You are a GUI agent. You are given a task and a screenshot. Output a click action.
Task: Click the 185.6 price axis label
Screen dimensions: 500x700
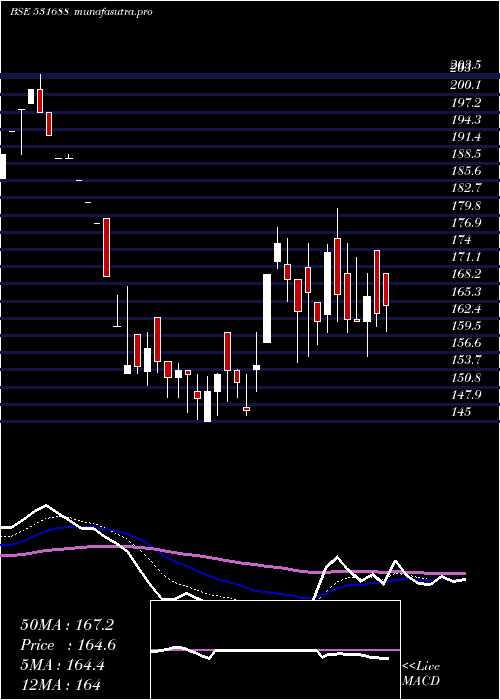point(466,171)
